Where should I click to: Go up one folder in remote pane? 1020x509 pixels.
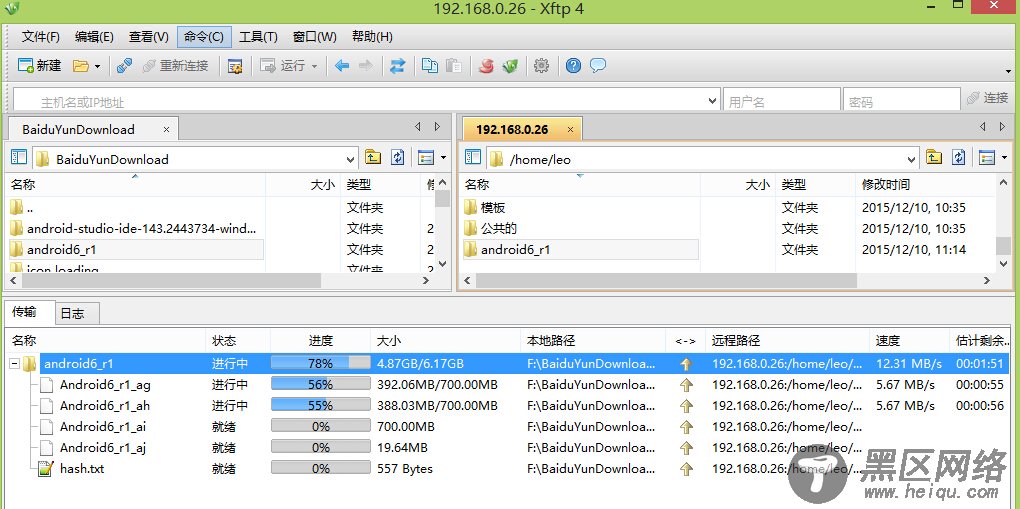(933, 158)
